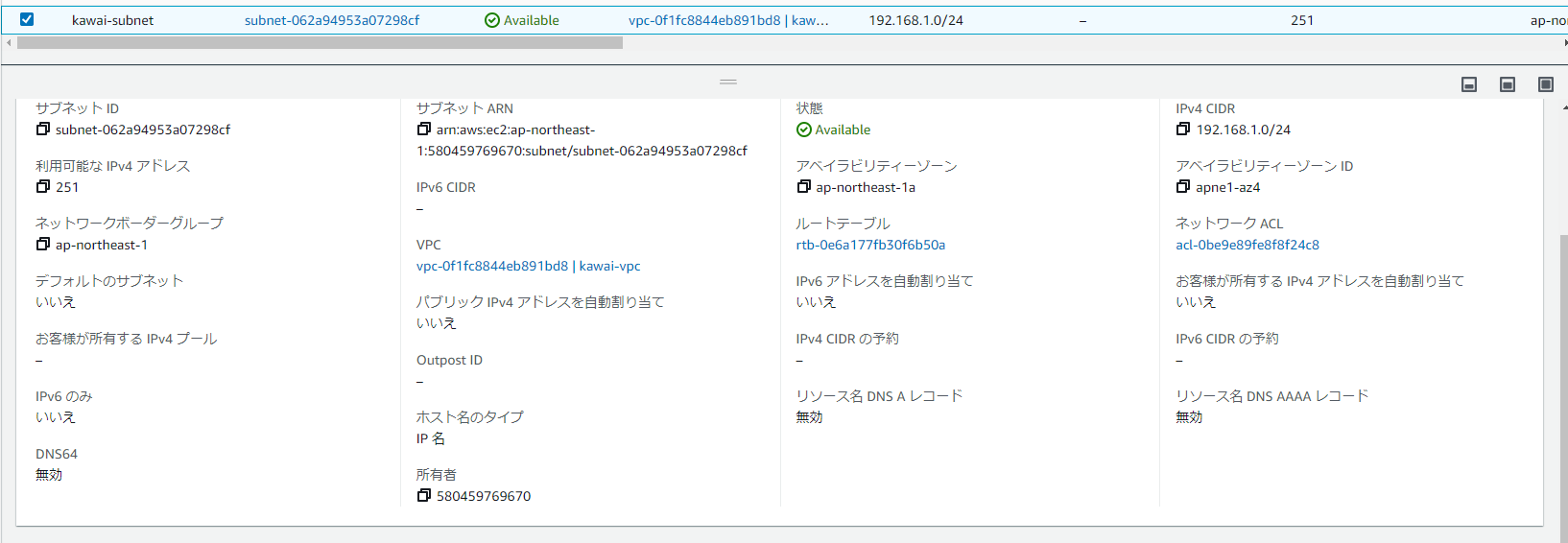Copy the IPv4 CIDR 192.168.1.0/24 icon
The image size is (1568, 543).
[x=1183, y=129]
